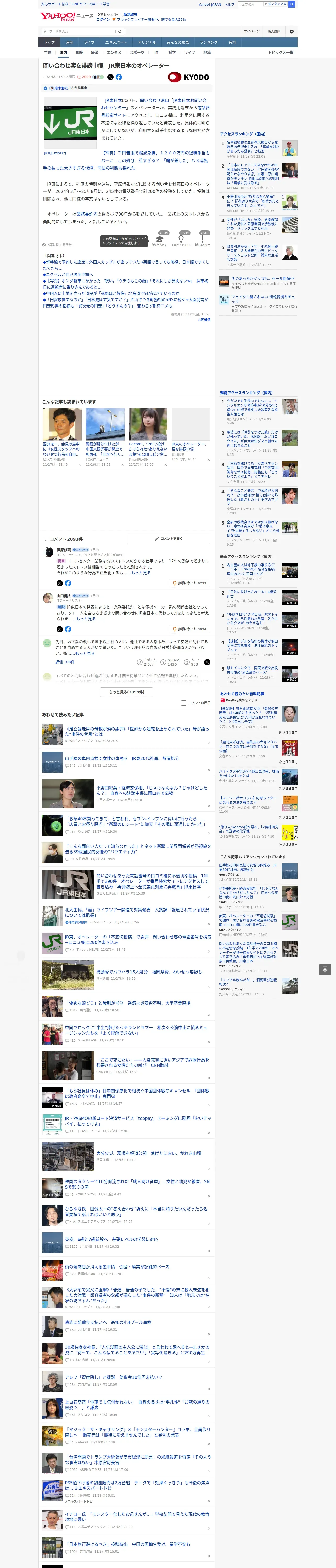This screenshot has height=1568, width=336.
Task: Share 篠原修司's comment on Facebook
Action: coord(68,583)
